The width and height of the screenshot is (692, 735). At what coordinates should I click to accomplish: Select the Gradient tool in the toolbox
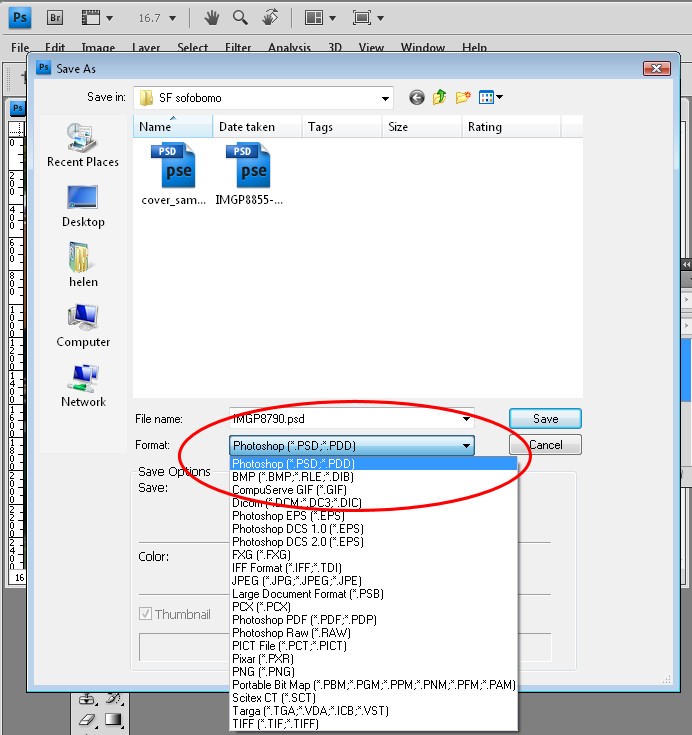click(113, 720)
